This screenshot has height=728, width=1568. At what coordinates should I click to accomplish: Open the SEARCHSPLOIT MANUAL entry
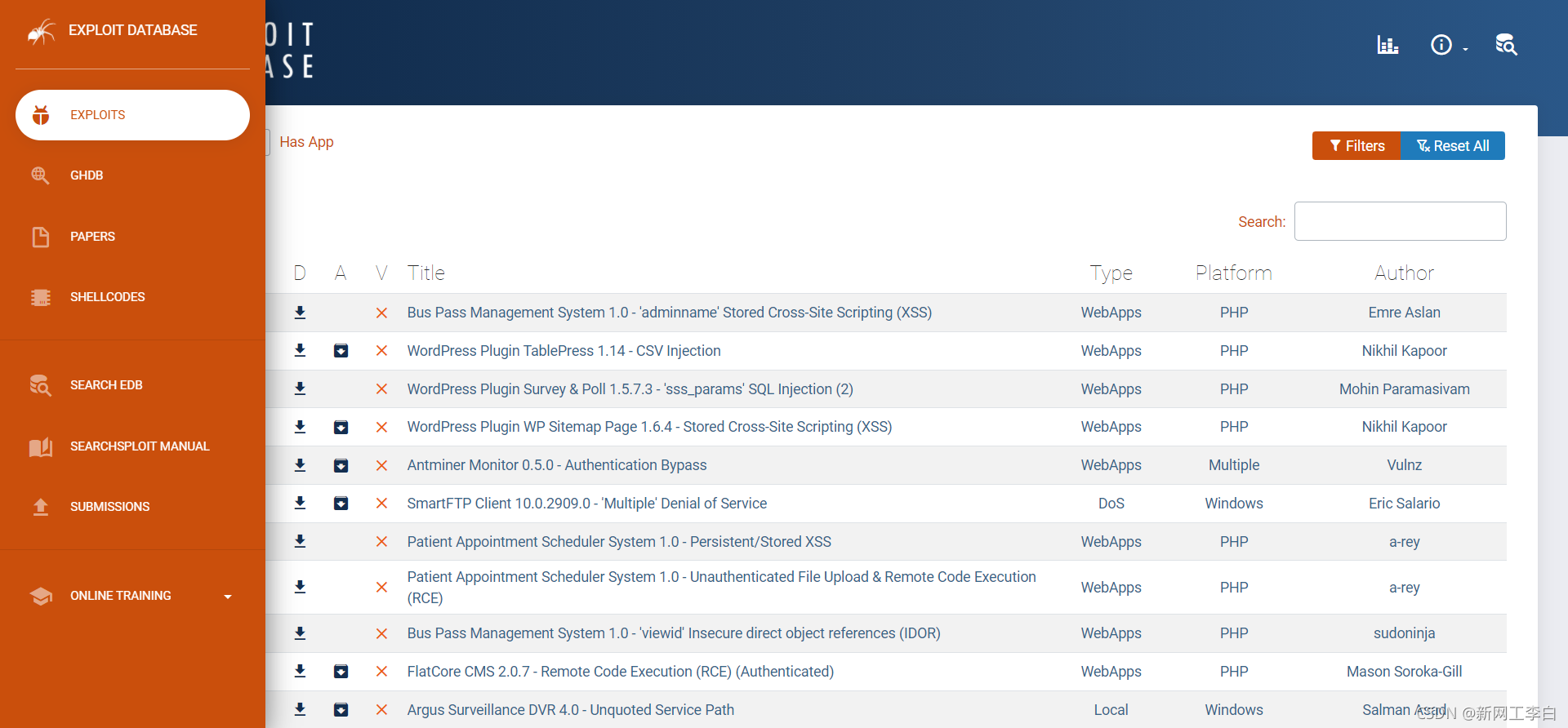pyautogui.click(x=140, y=446)
